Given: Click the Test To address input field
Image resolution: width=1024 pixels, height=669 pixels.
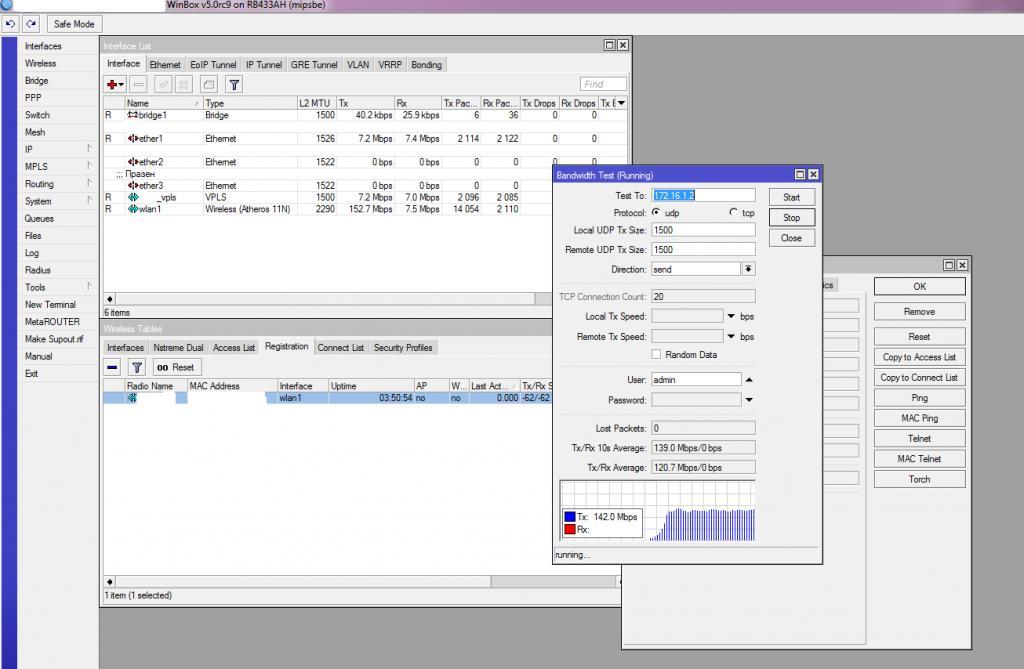Looking at the screenshot, I should point(703,196).
